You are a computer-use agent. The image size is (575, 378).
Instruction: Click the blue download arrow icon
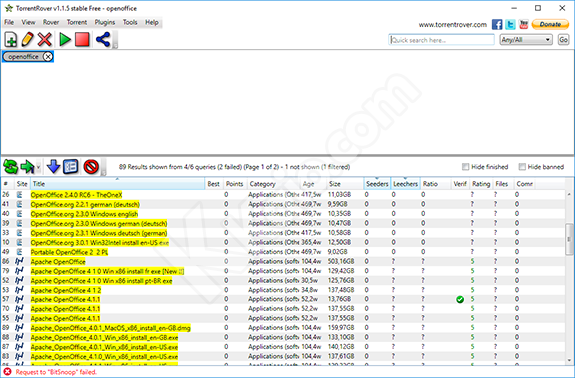tap(54, 167)
